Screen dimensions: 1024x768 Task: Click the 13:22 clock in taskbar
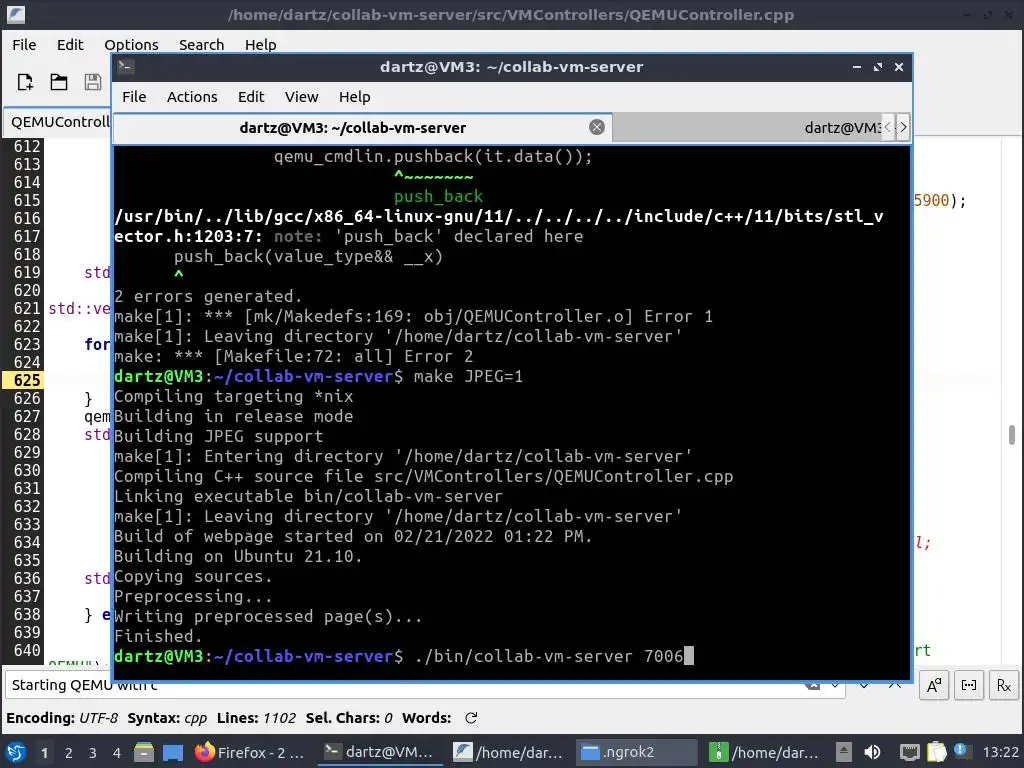click(1000, 753)
